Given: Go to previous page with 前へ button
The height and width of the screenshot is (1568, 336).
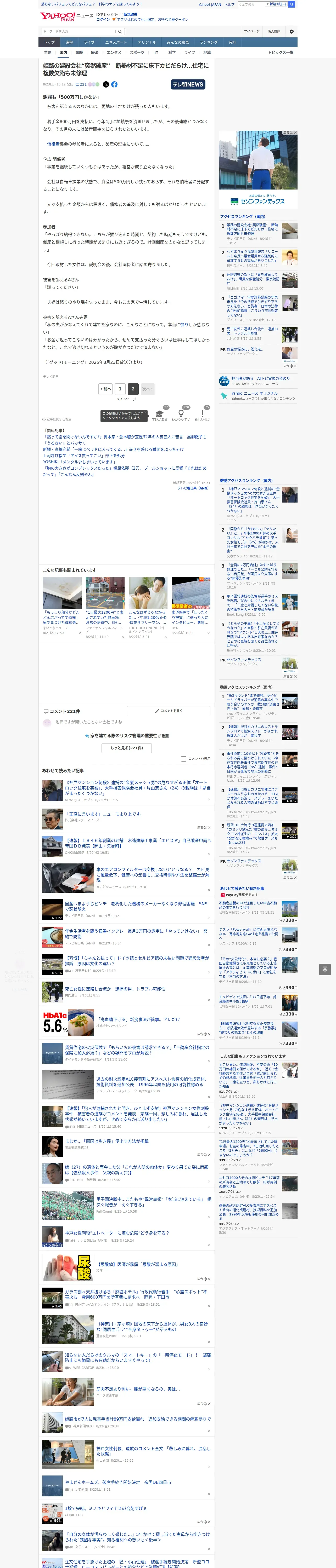Looking at the screenshot, I should tap(106, 388).
